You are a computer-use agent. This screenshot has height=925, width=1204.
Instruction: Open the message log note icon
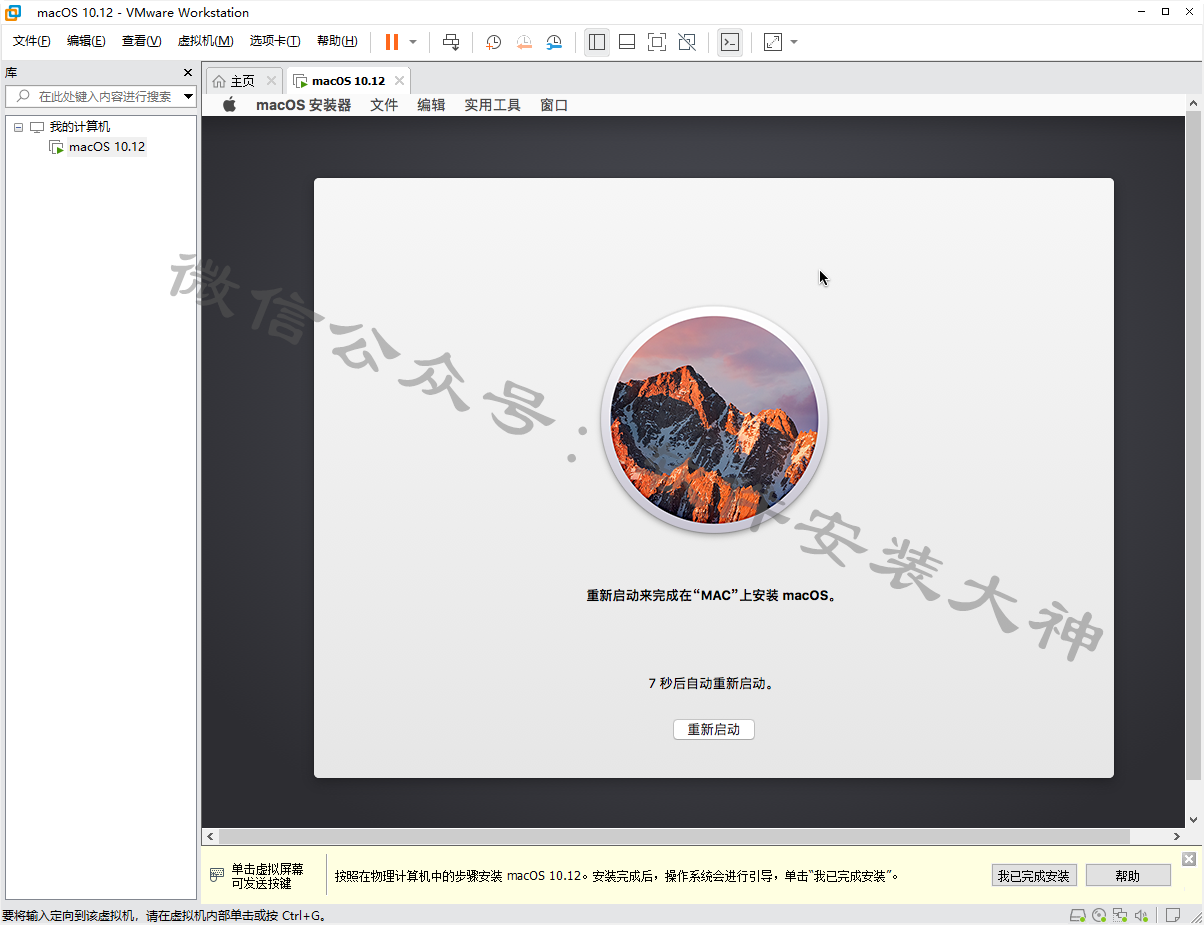1172,915
